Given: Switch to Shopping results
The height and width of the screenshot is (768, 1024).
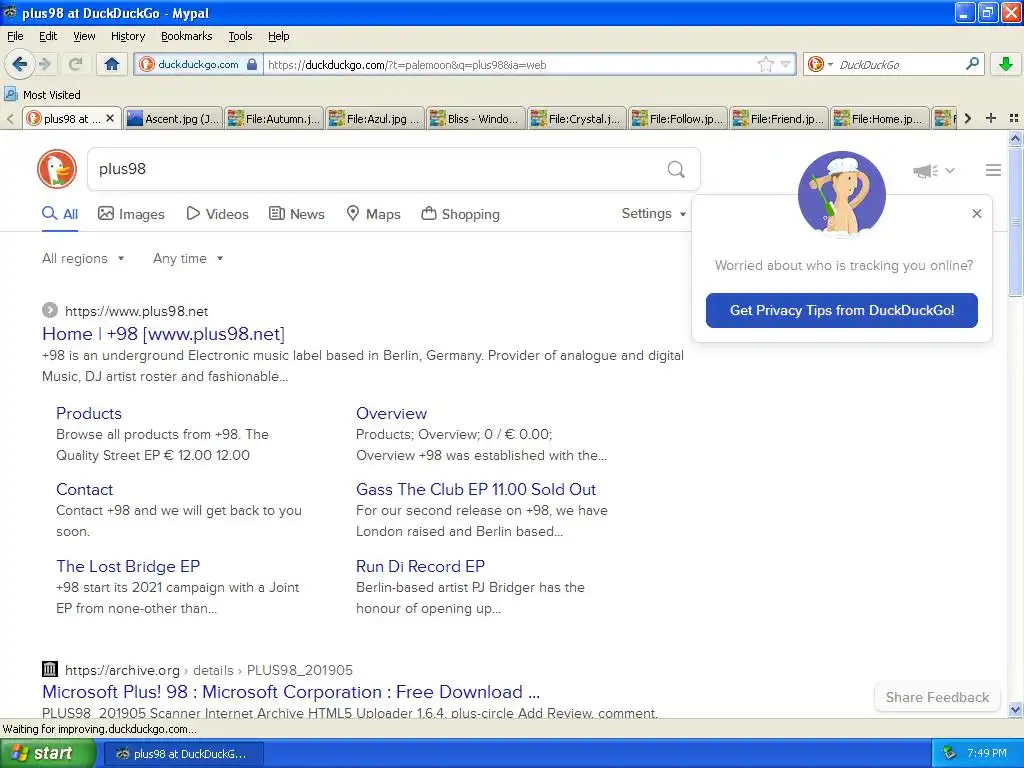Looking at the screenshot, I should [x=460, y=214].
